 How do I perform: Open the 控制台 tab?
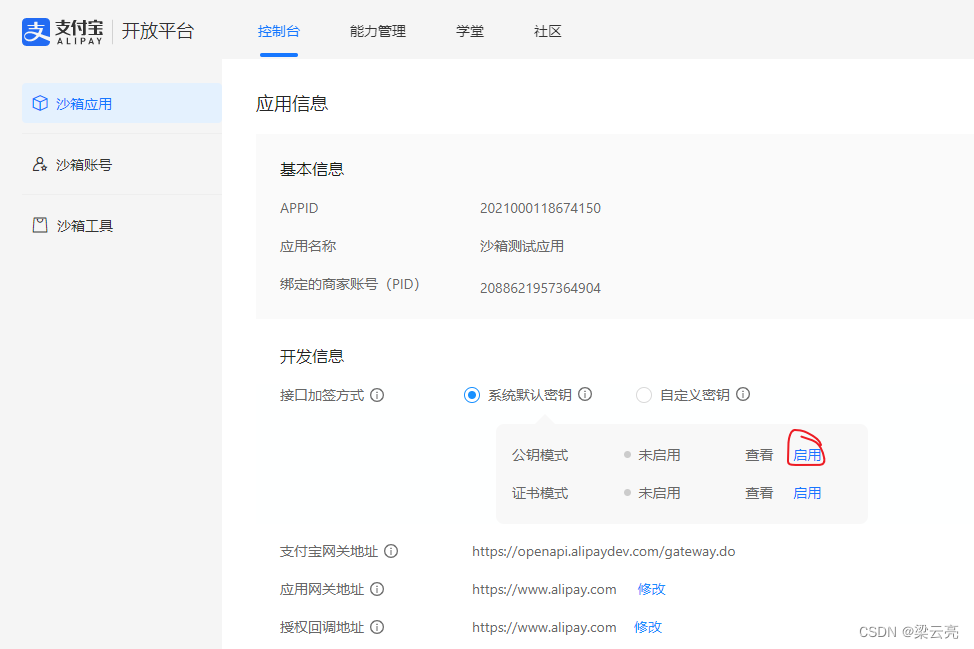point(279,31)
